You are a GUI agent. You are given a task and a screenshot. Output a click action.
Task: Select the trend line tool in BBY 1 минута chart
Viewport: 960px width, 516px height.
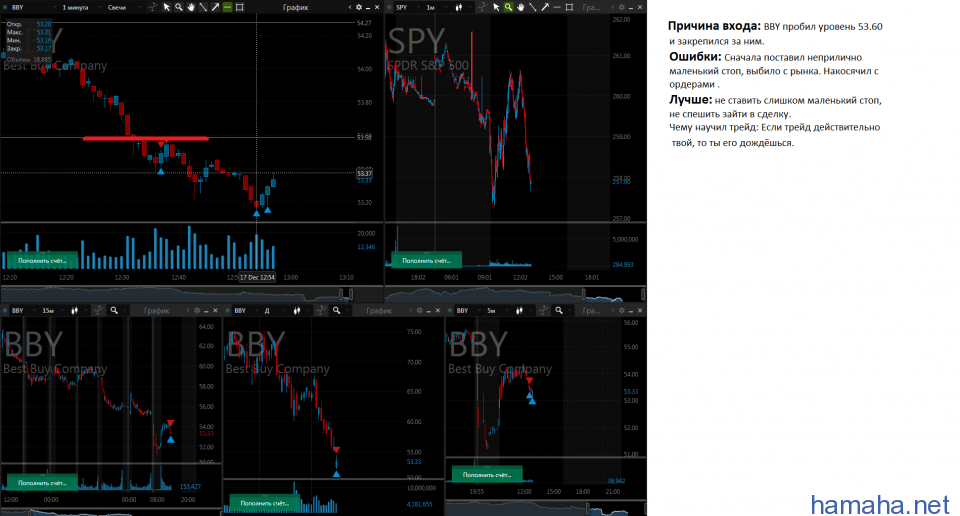203,7
